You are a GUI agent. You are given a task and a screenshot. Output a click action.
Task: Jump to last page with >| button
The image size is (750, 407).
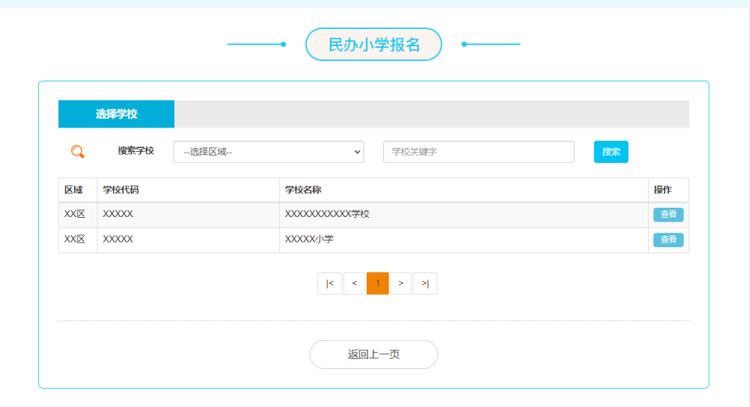425,284
